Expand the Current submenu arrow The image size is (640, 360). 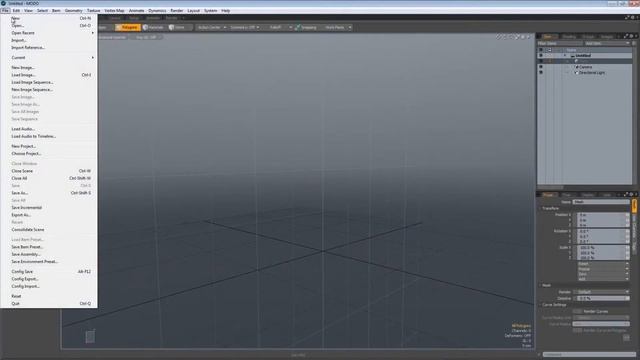click(x=93, y=58)
